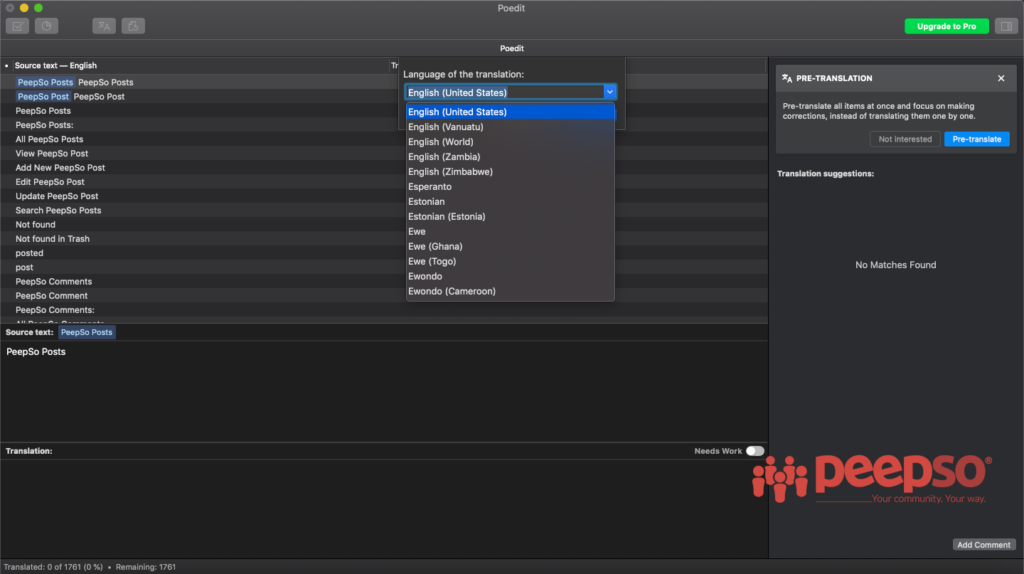
Task: Click the macOS green fullscreen button
Action: (39, 8)
